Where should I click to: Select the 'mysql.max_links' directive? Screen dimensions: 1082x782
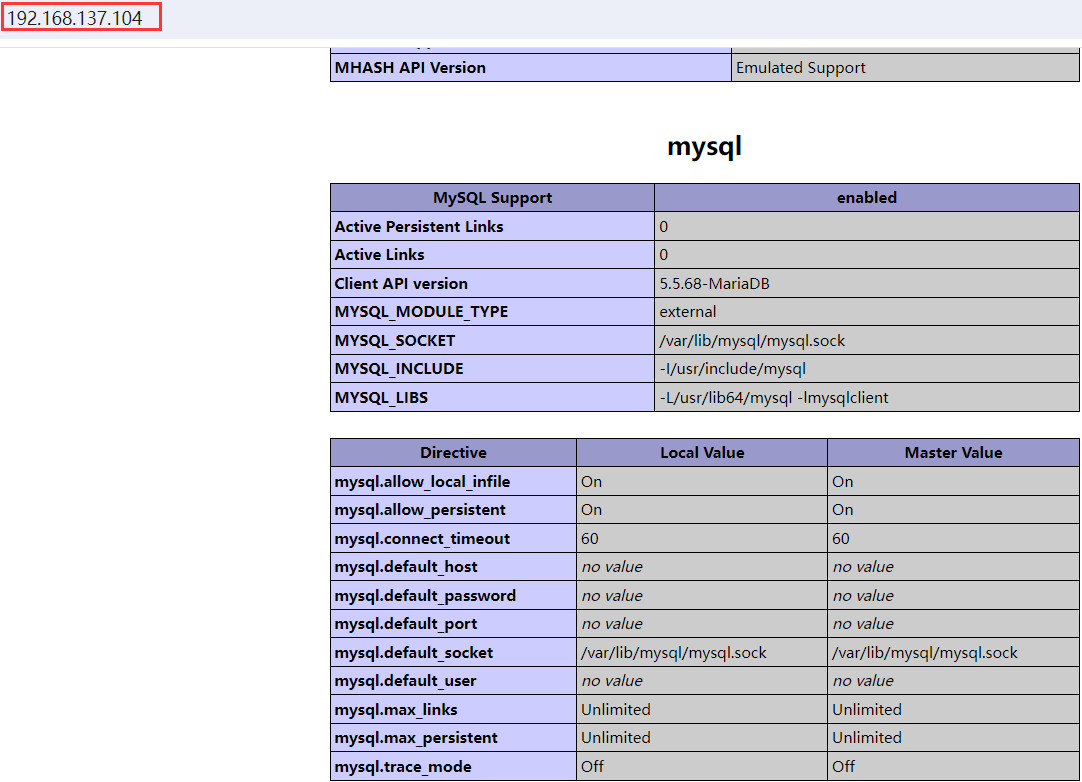[453, 710]
